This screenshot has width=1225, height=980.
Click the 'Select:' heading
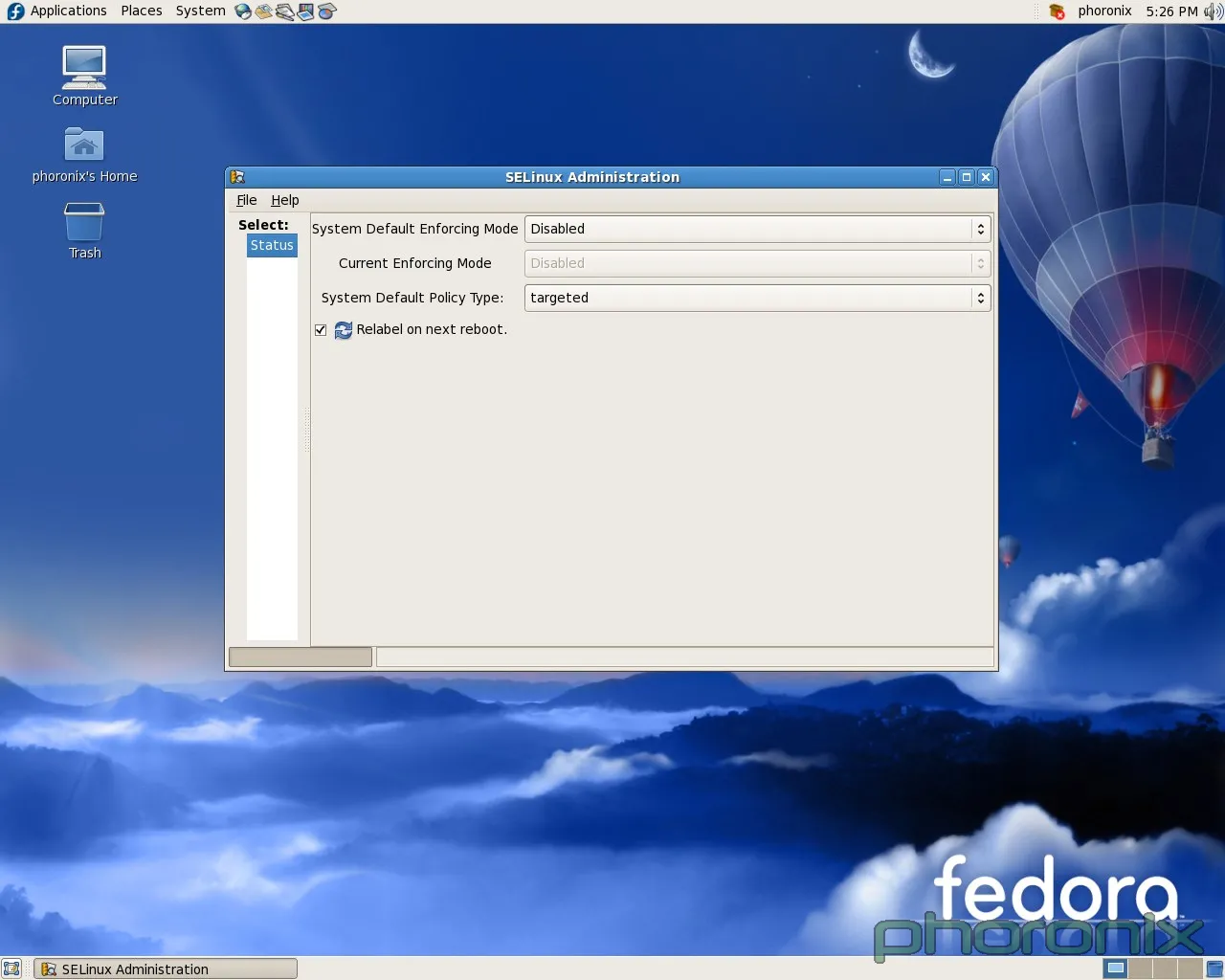point(263,225)
